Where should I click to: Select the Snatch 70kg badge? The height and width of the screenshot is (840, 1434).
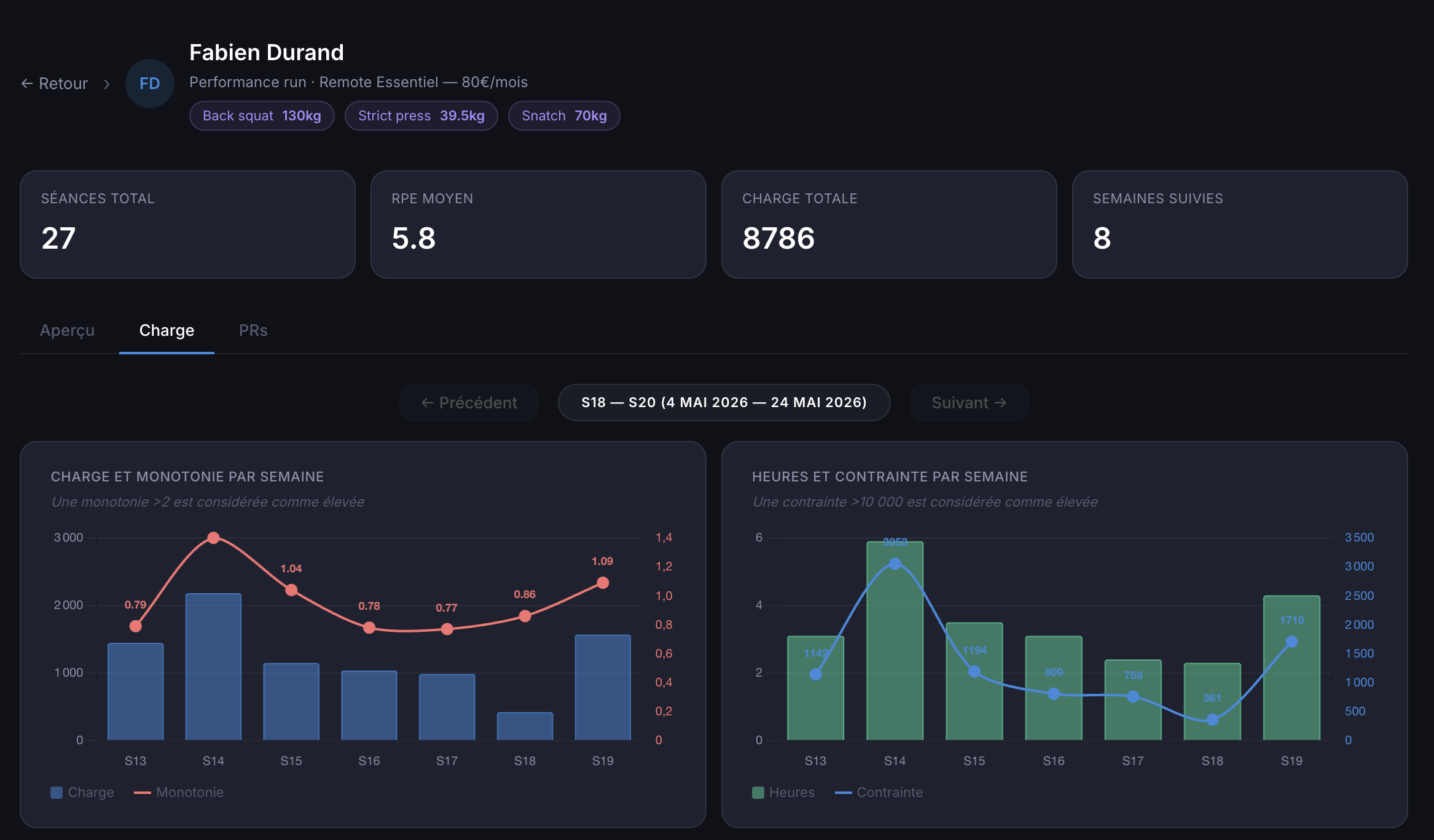564,115
